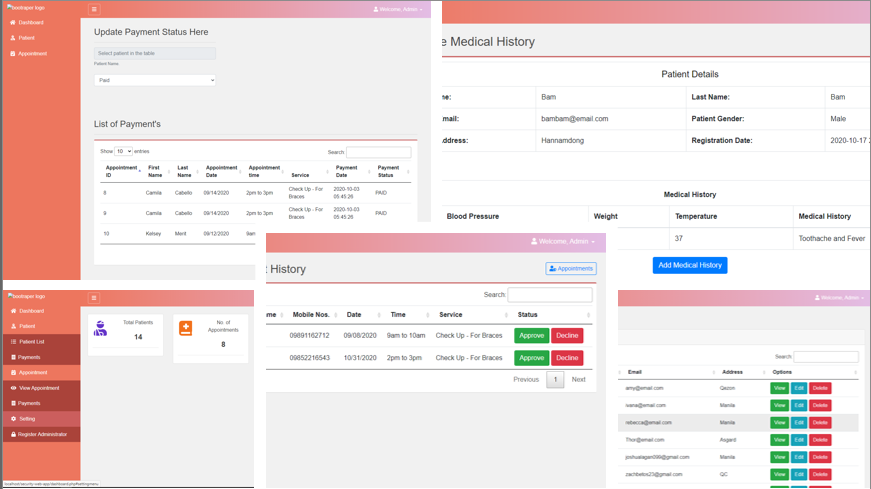871x489 pixels.
Task: Open Welcome, Admin menu on Update Payment Status page
Action: (398, 9)
